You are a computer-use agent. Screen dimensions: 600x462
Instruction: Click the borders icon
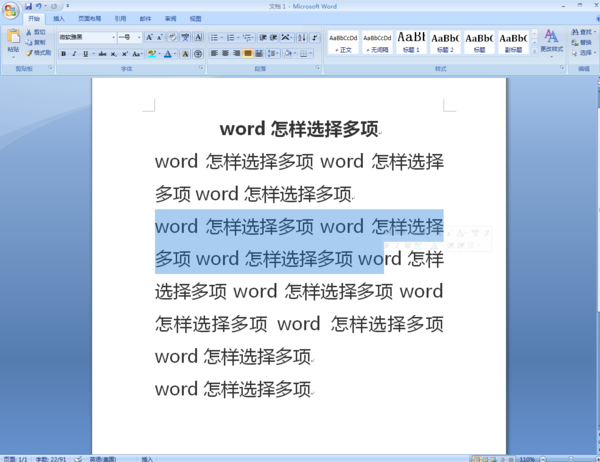tap(303, 53)
